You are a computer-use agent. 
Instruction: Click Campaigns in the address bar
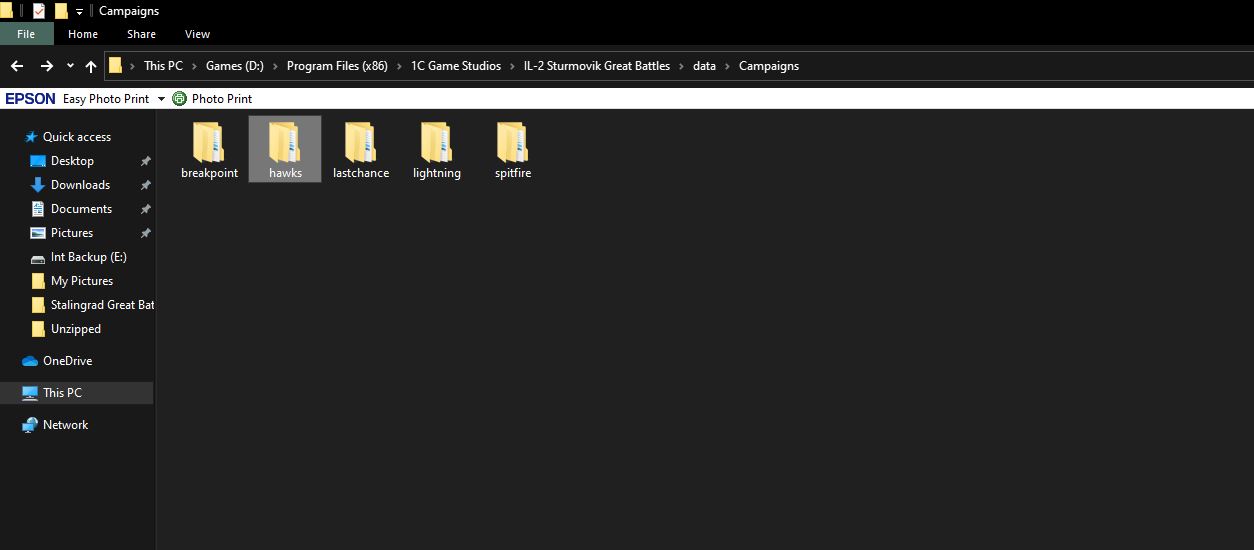[x=769, y=66]
